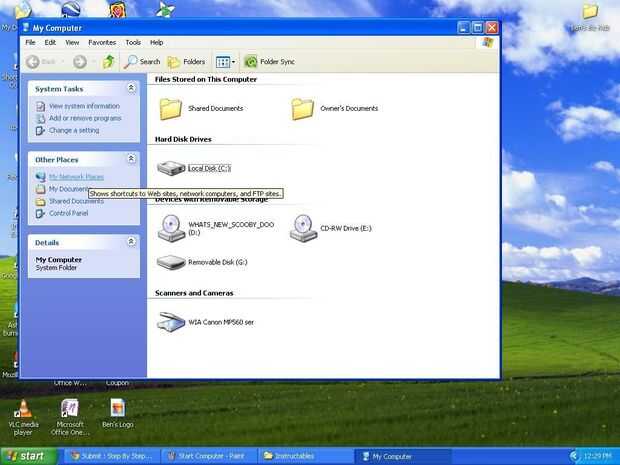Click the Local Disk (C:) label text
Image resolution: width=620 pixels, height=465 pixels.
[209, 168]
